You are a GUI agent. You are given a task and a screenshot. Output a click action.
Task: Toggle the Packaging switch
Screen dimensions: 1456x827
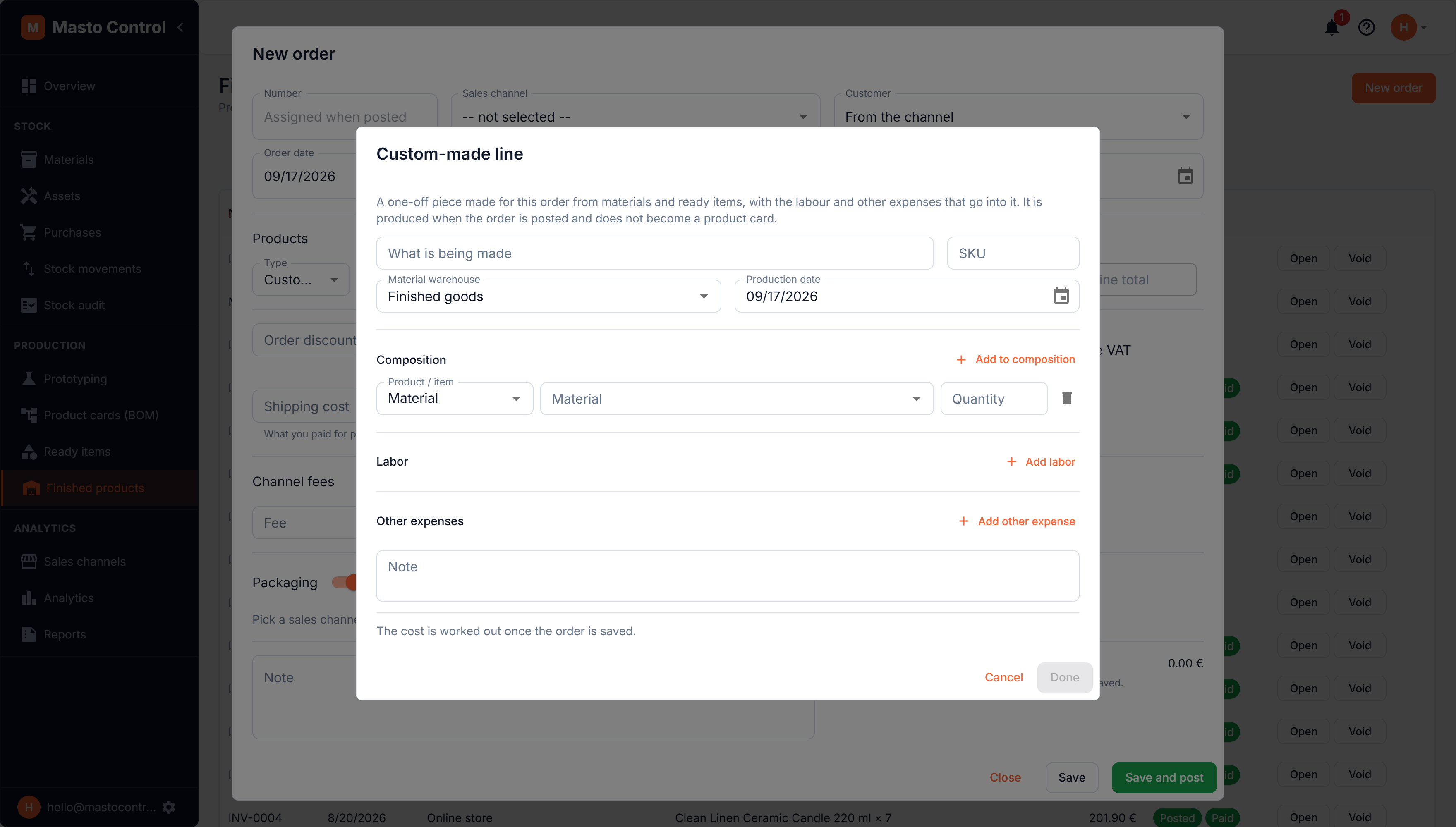[x=344, y=582]
